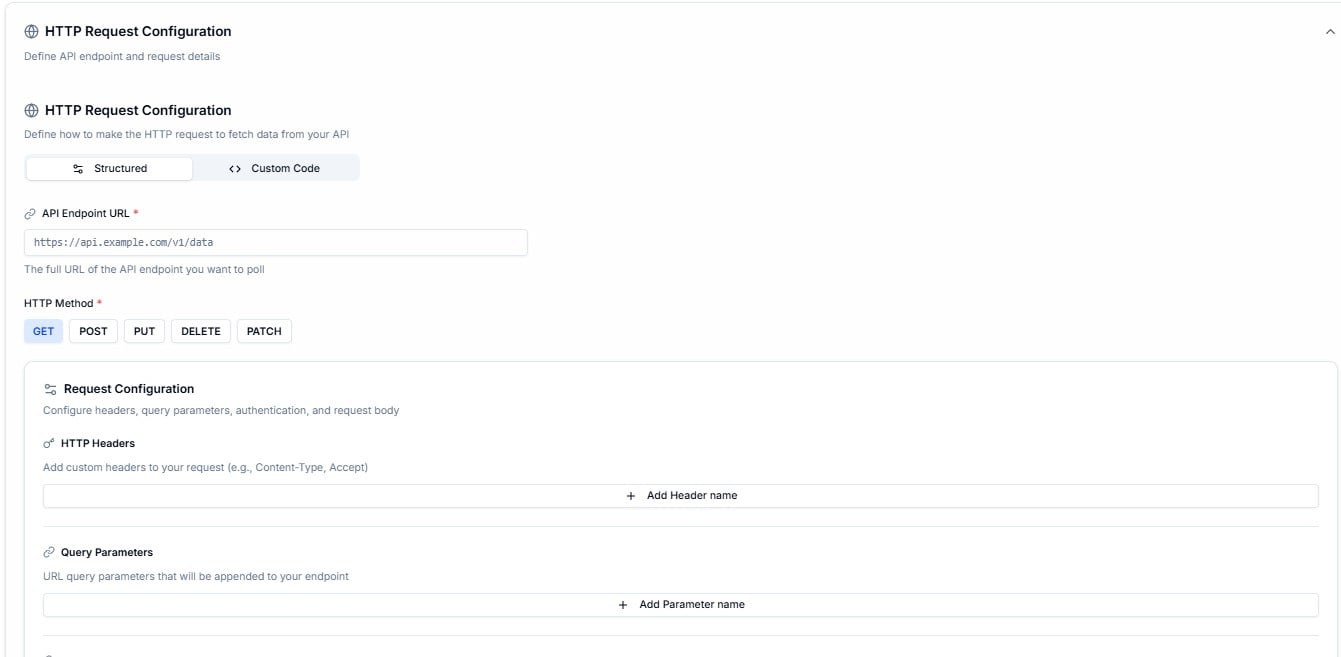The height and width of the screenshot is (657, 1341).
Task: Click globe icon beside second HTTP Request Configuration heading
Action: tap(31, 111)
